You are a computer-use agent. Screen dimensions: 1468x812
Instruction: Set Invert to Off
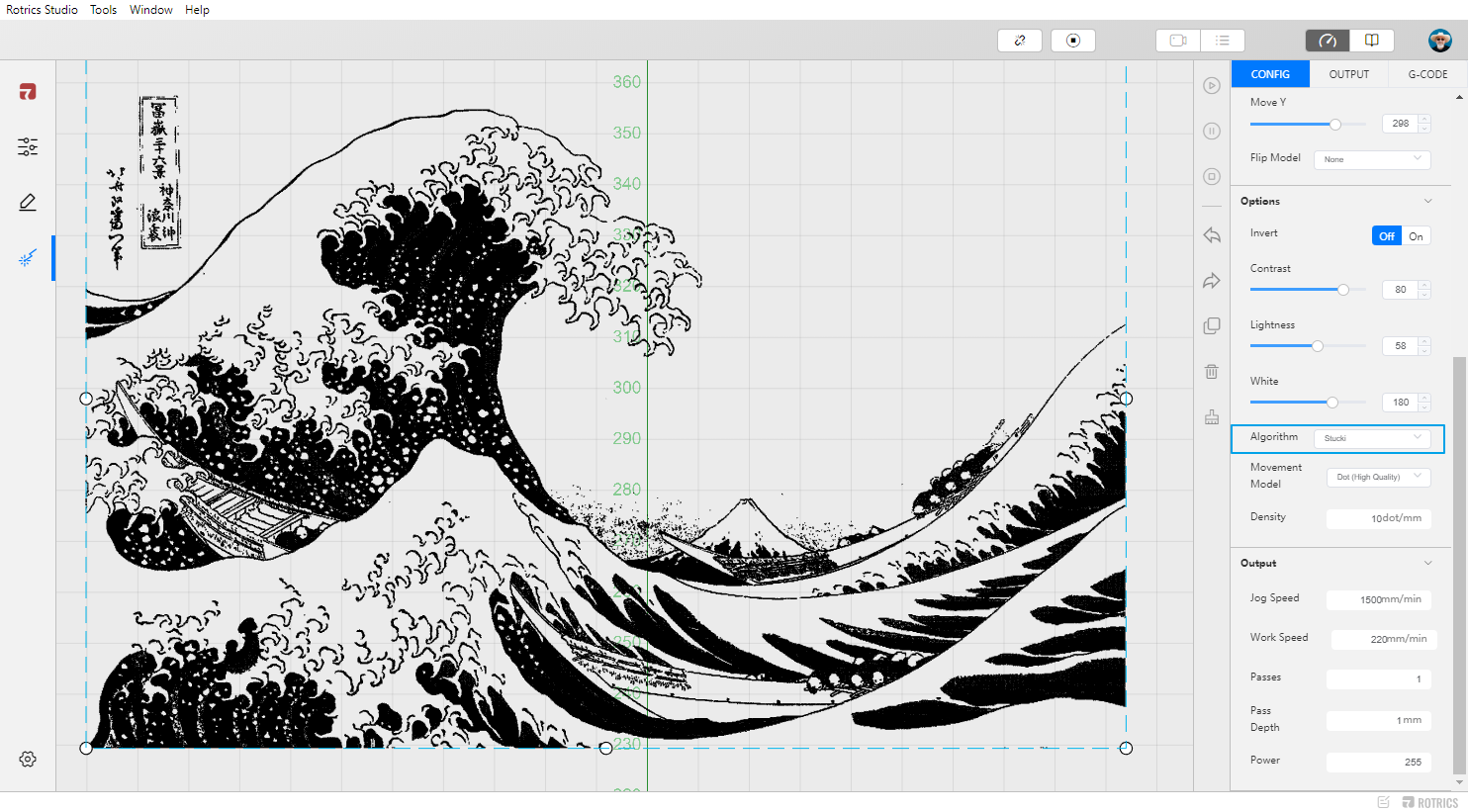click(x=1387, y=236)
